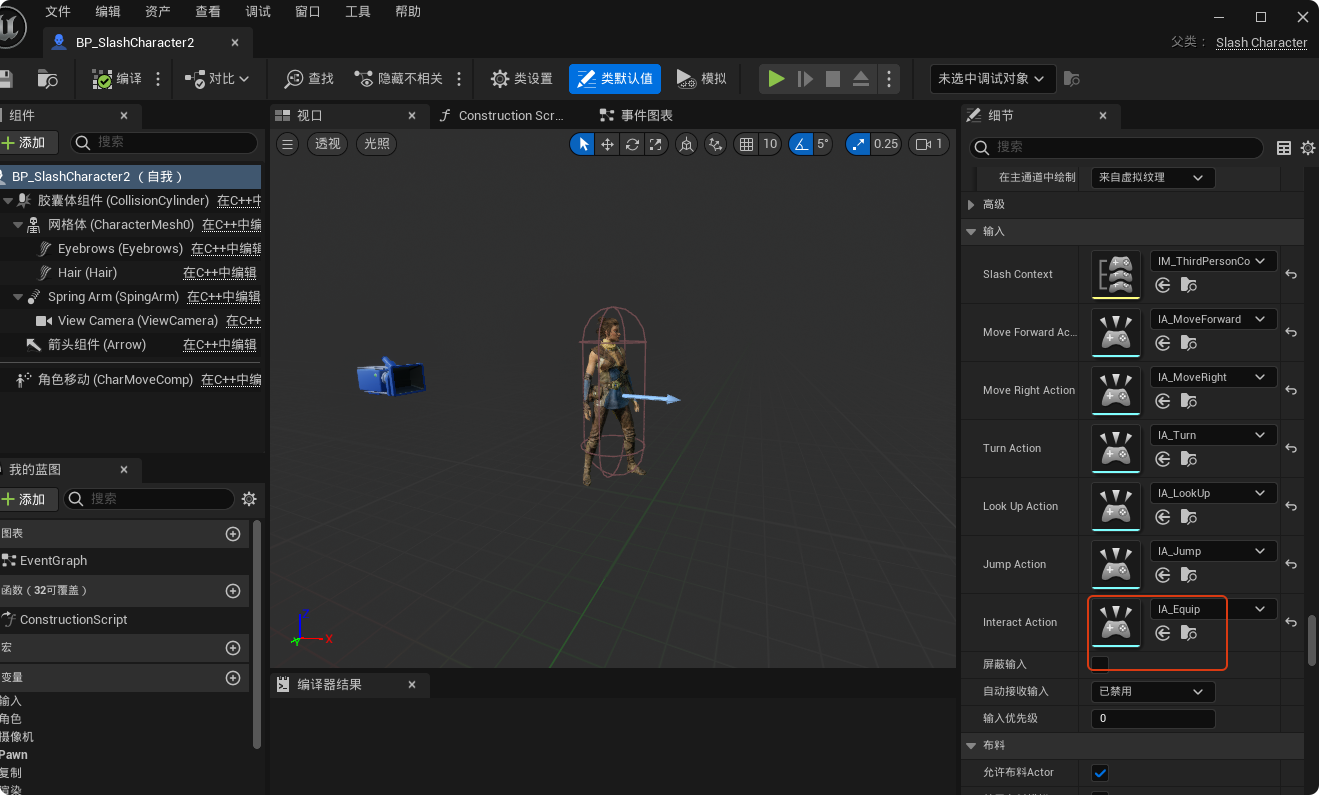Open the Asset (资产) menu
The width and height of the screenshot is (1319, 795).
pyautogui.click(x=158, y=12)
